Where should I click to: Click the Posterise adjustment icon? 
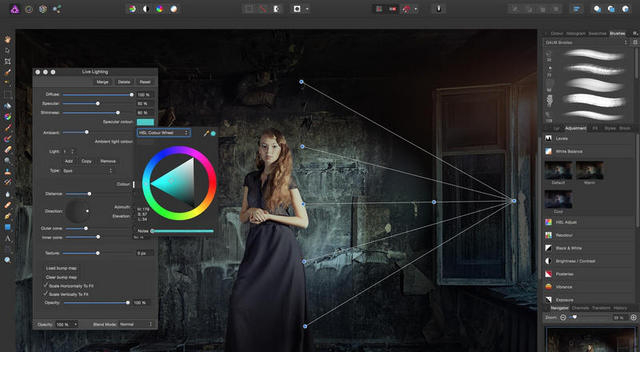coord(549,274)
